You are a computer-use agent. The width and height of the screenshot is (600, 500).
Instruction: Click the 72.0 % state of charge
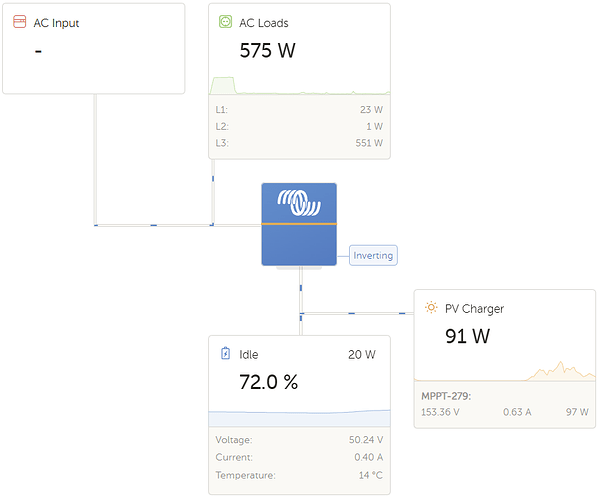[x=269, y=382]
